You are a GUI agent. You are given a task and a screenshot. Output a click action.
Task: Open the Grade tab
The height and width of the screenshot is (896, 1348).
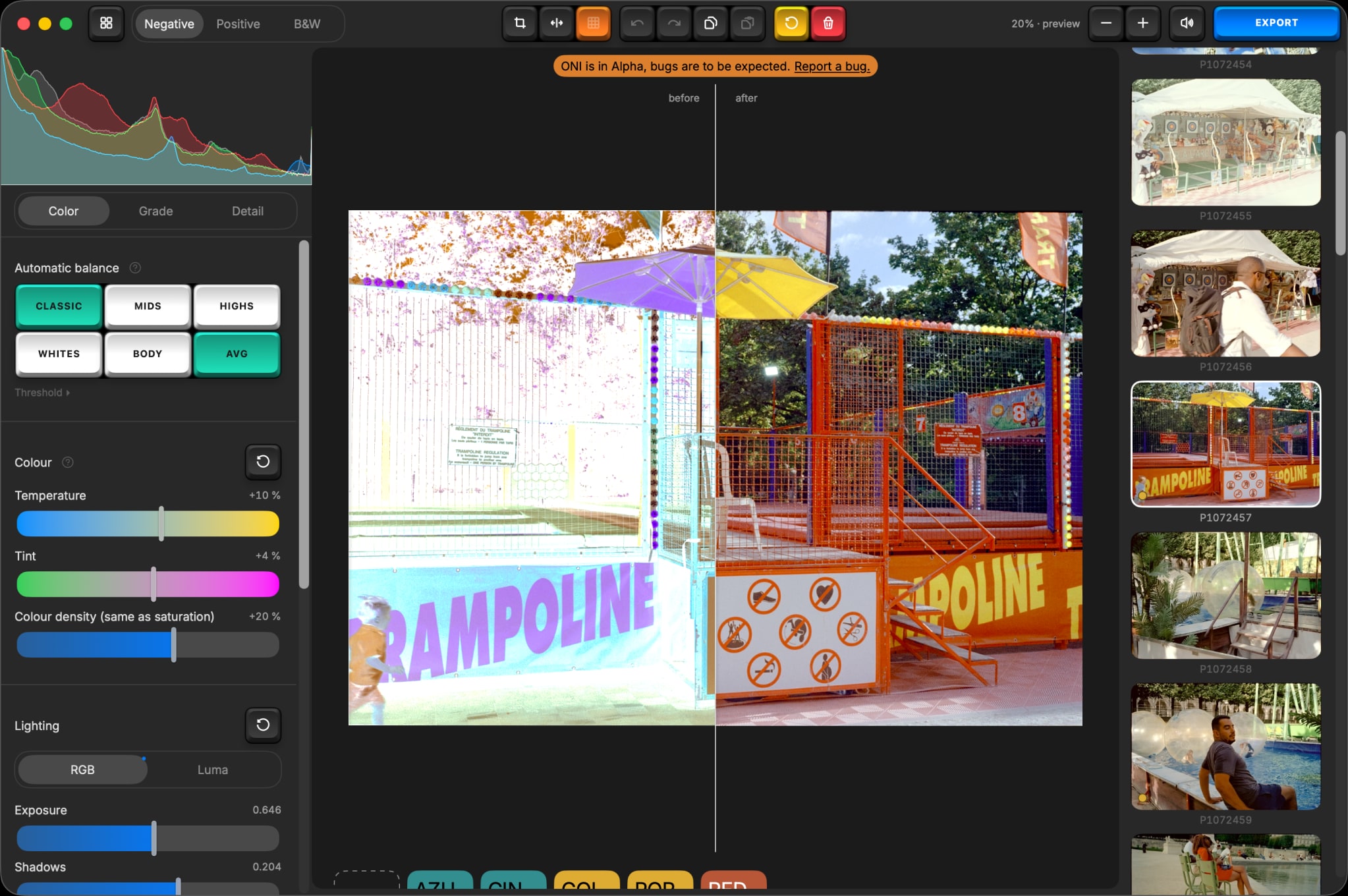156,211
